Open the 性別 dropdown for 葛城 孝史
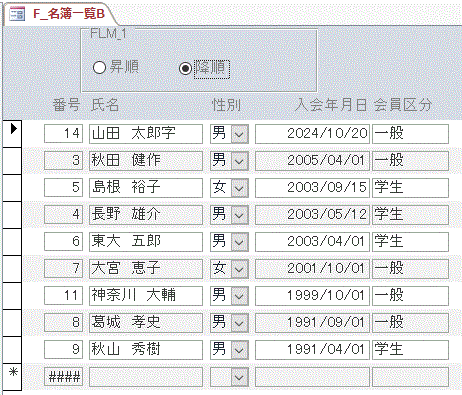This screenshot has width=462, height=395. (x=240, y=323)
